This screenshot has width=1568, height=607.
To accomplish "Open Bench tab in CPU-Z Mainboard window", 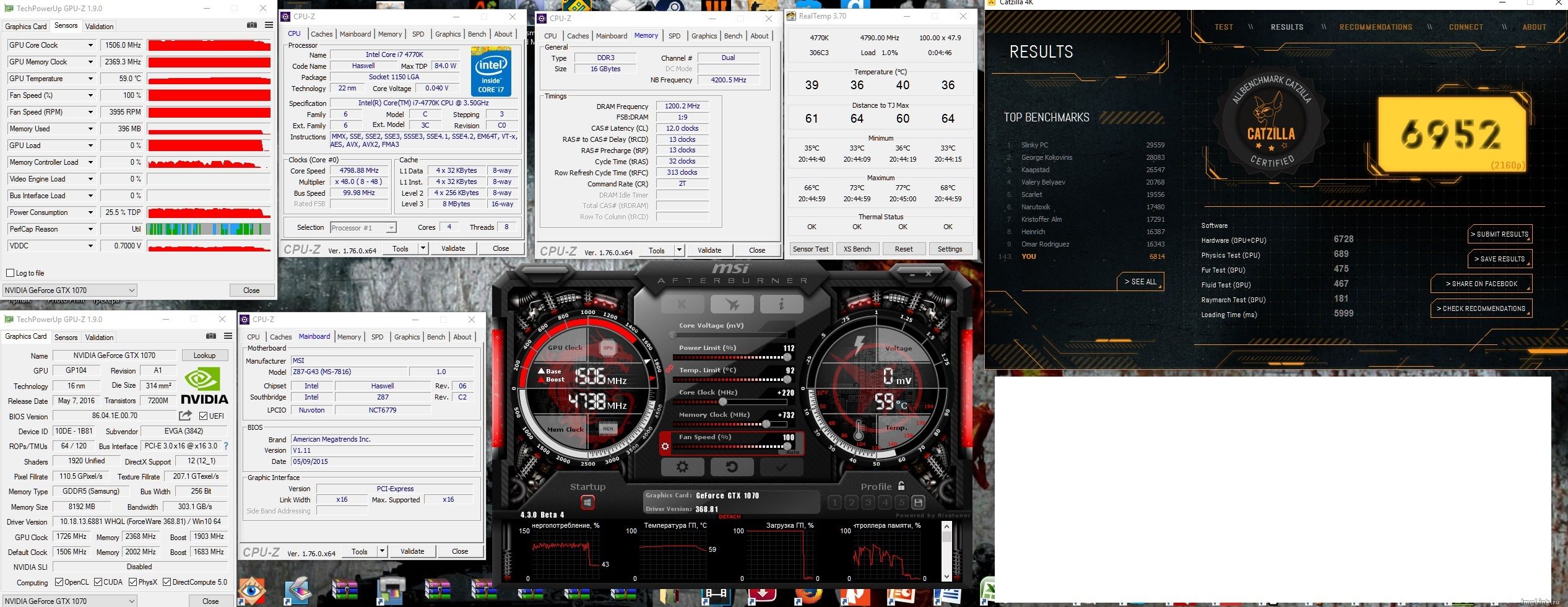I will click(436, 337).
